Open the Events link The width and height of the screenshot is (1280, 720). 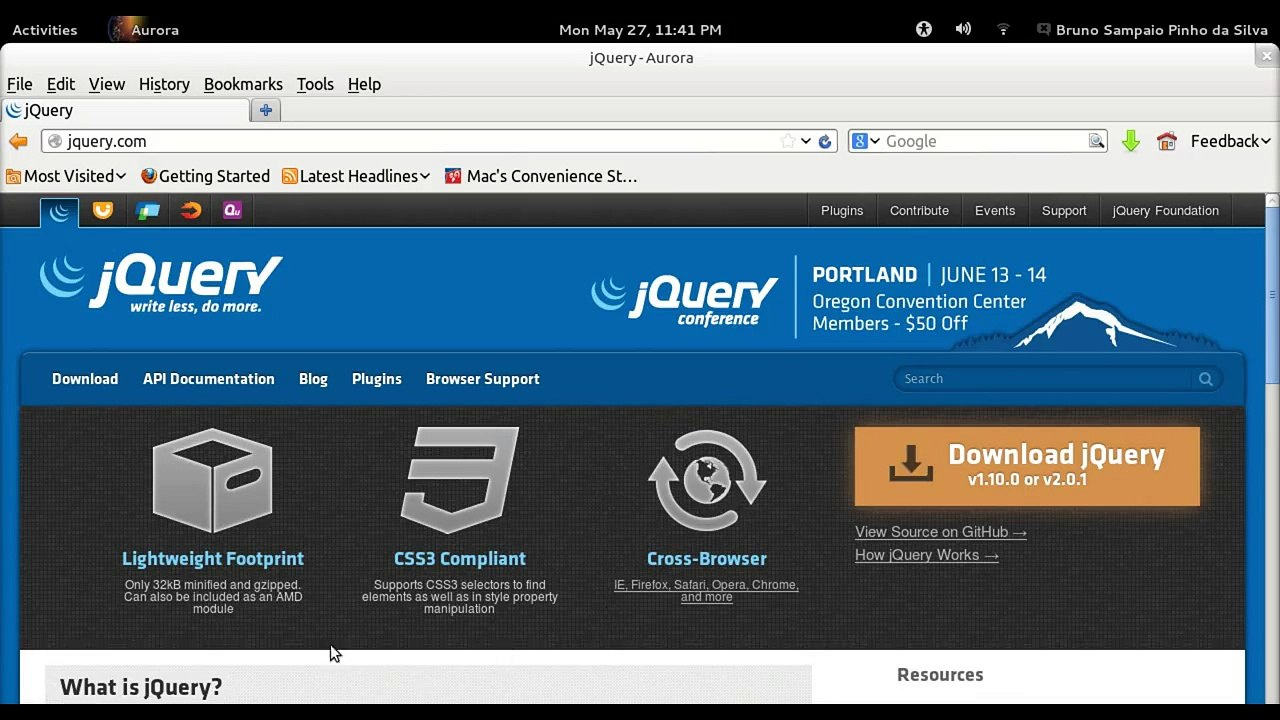point(995,211)
